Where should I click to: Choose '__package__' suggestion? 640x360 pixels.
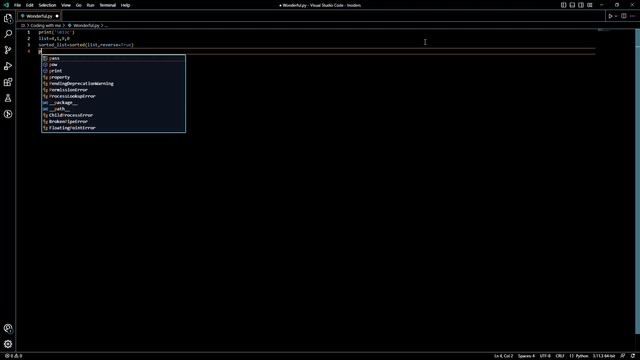pos(113,102)
